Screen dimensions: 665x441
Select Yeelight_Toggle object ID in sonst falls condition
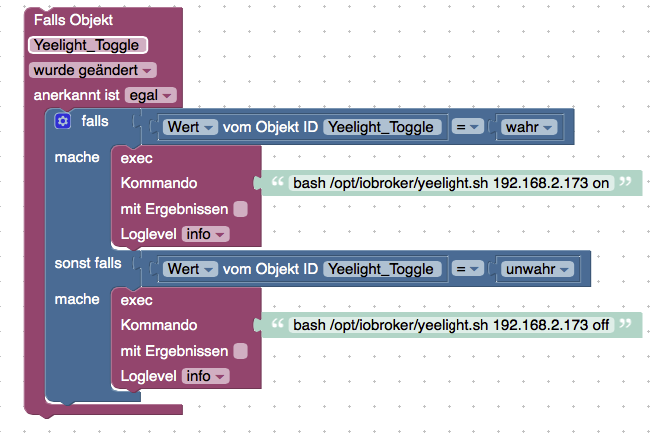(382, 269)
